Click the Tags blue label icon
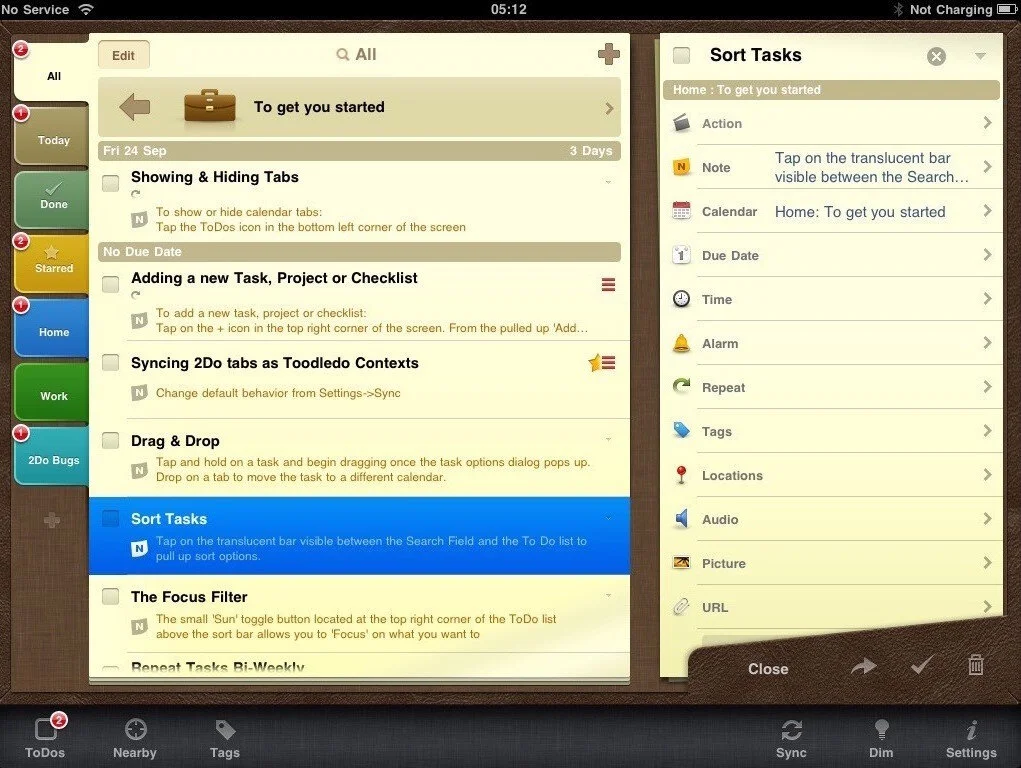The height and width of the screenshot is (768, 1021). pyautogui.click(x=681, y=431)
